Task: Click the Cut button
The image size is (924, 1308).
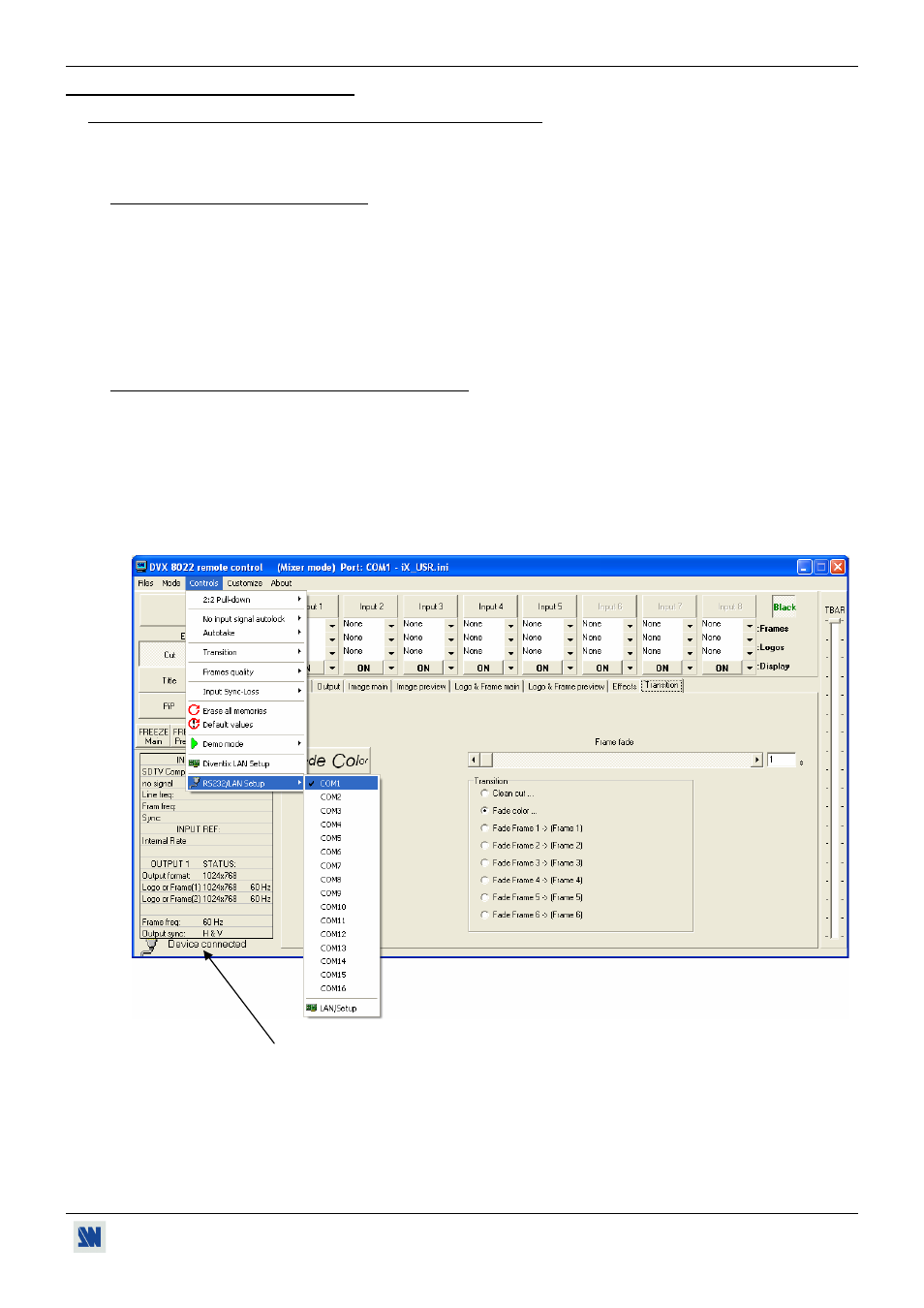Action: 163,654
